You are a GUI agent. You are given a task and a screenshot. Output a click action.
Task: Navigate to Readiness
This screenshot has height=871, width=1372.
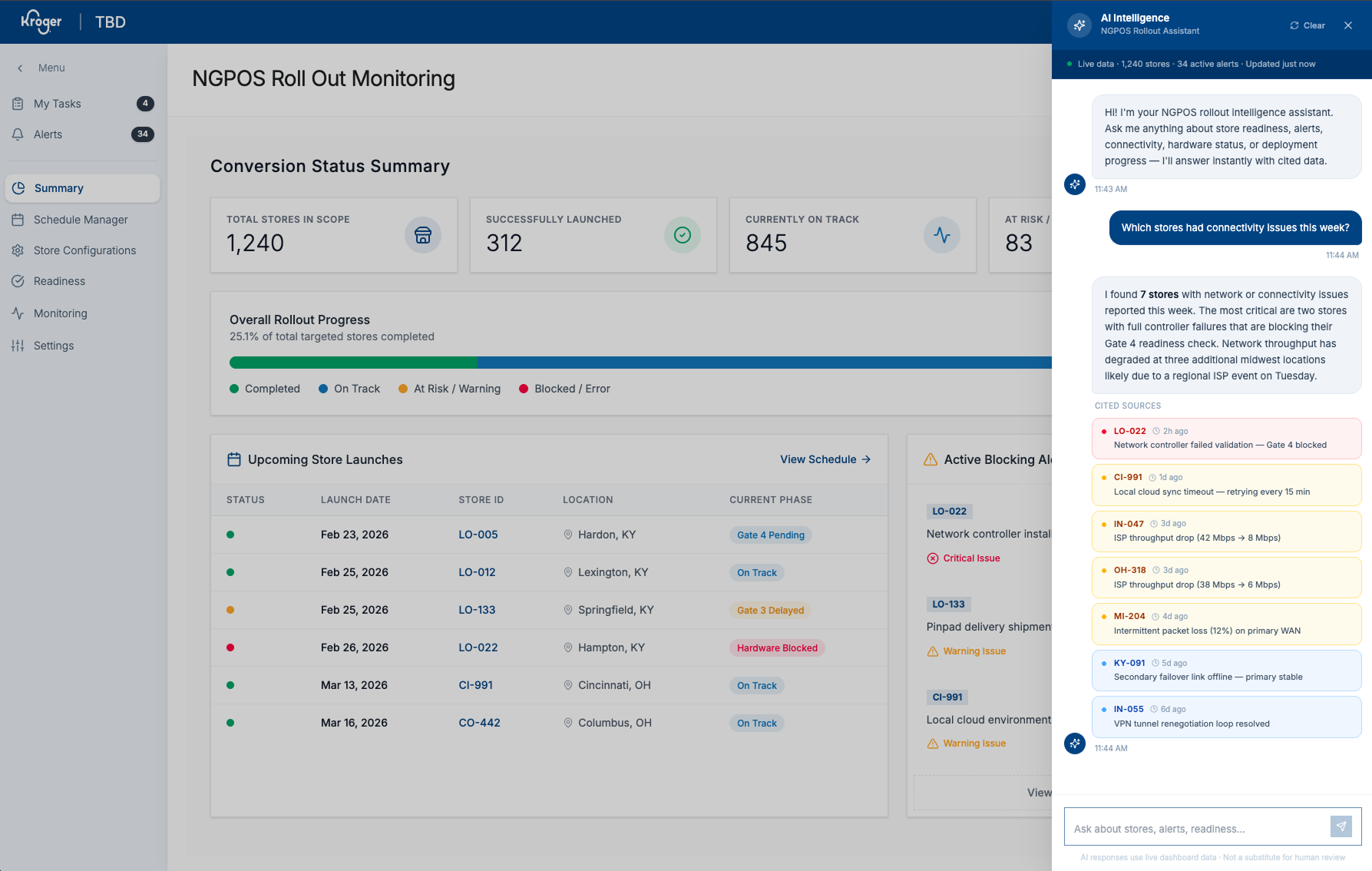coord(83,281)
